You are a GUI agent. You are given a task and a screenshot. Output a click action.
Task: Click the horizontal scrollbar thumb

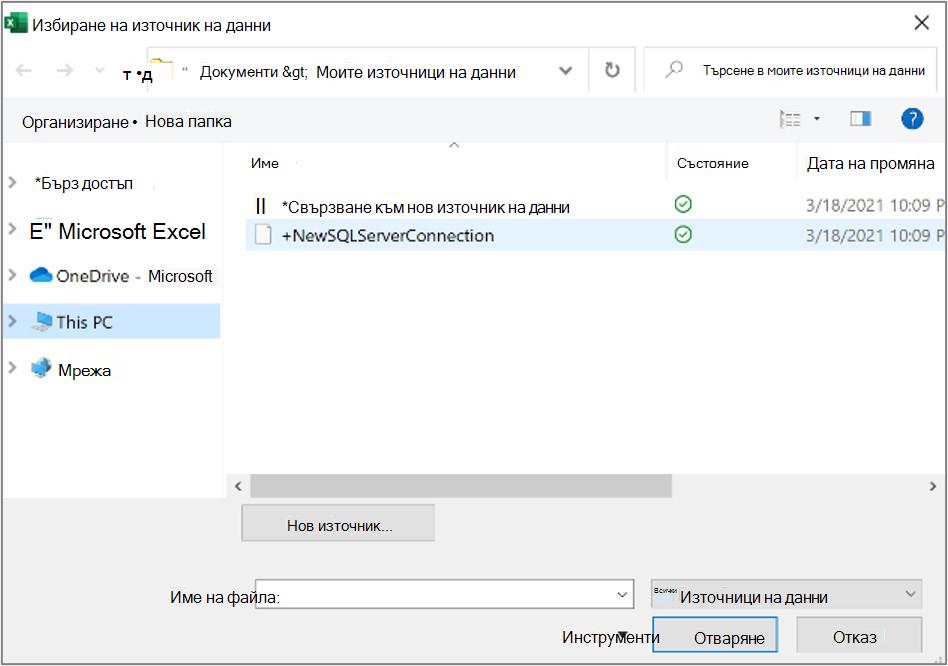pos(461,486)
